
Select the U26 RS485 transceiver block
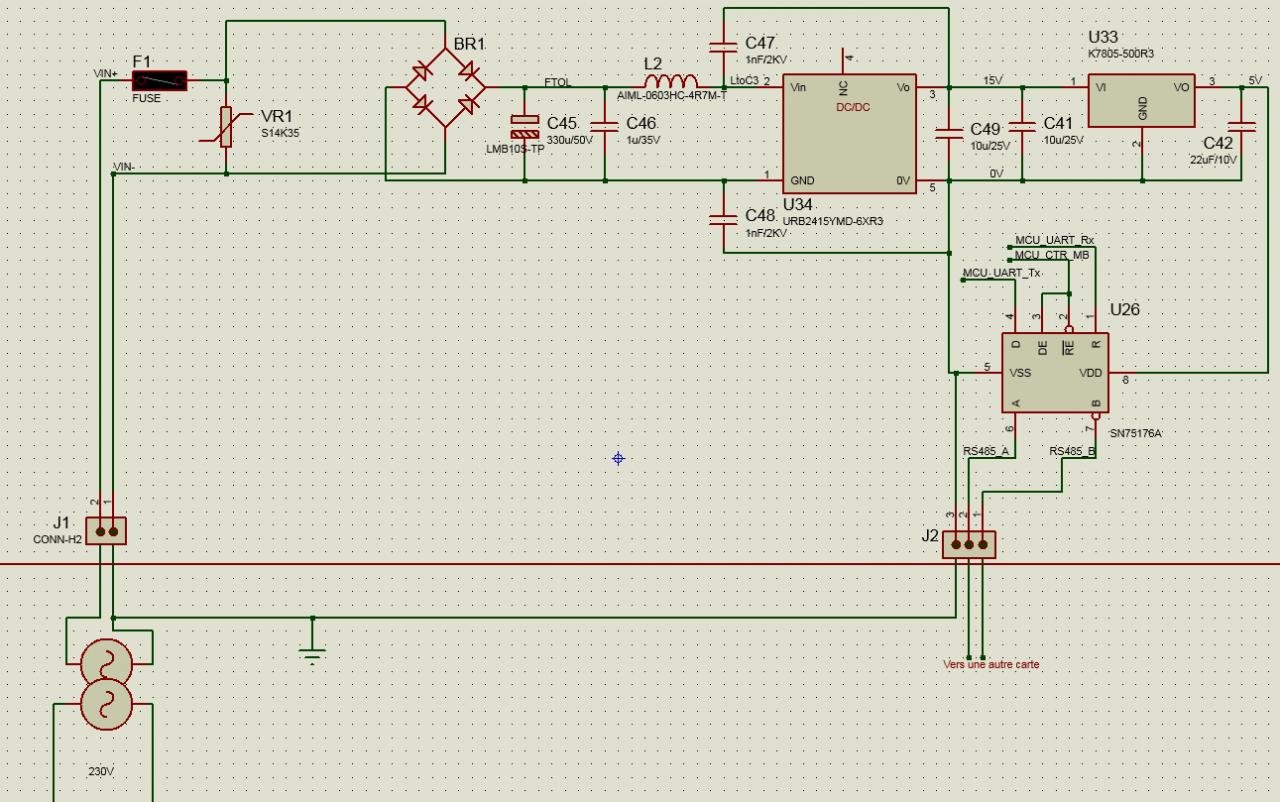(1055, 373)
